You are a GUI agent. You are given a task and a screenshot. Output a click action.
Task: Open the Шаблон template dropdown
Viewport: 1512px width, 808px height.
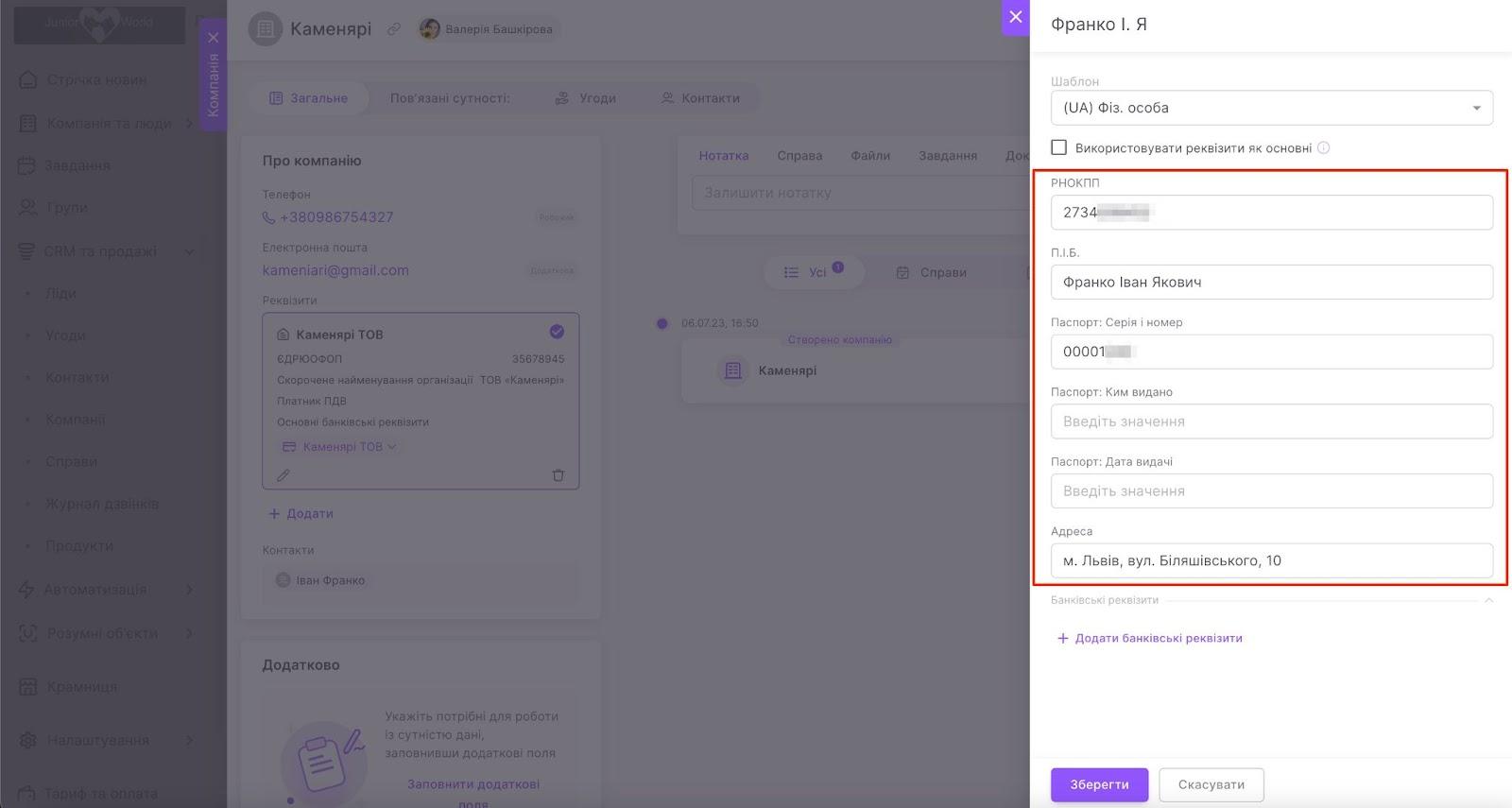coord(1272,108)
